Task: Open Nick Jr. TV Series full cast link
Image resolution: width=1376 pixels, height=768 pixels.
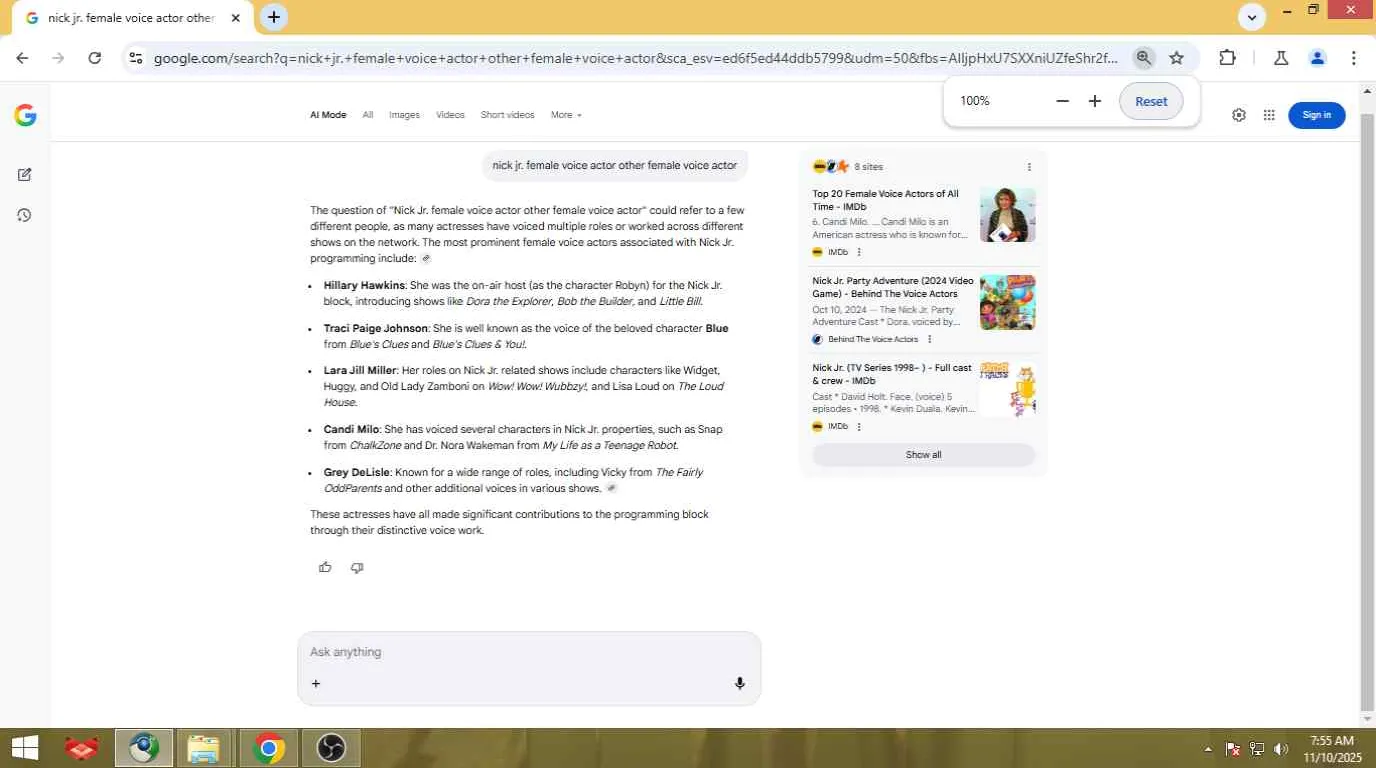Action: (x=892, y=374)
